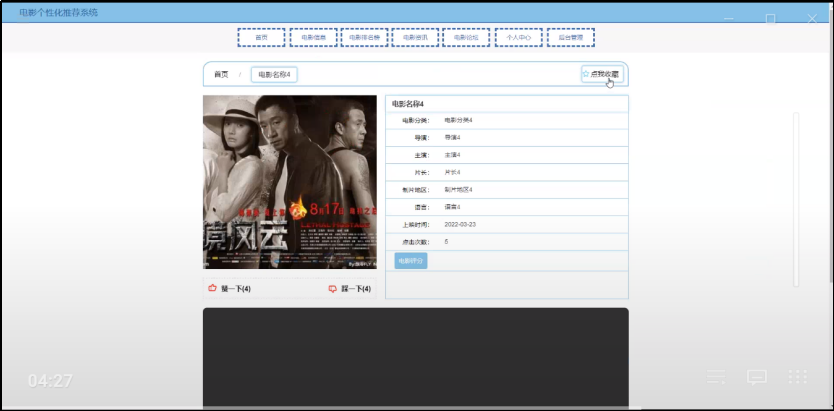The image size is (834, 411).
Task: Click the 赞一下(4) like text
Action: point(236,289)
